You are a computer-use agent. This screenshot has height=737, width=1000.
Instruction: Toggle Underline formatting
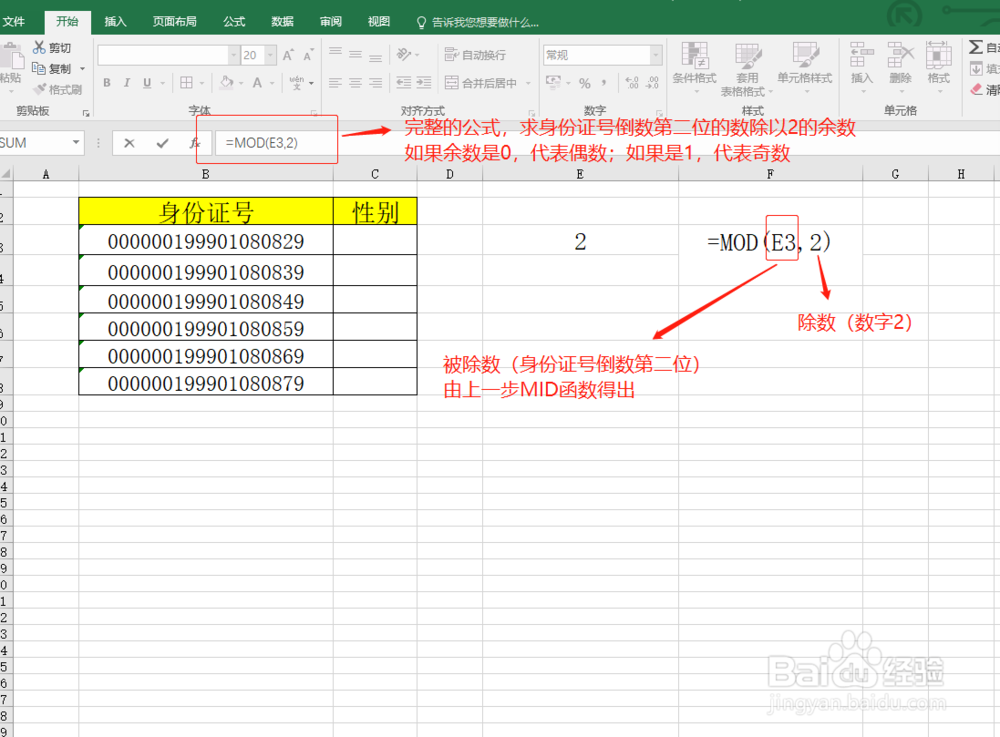(x=147, y=83)
